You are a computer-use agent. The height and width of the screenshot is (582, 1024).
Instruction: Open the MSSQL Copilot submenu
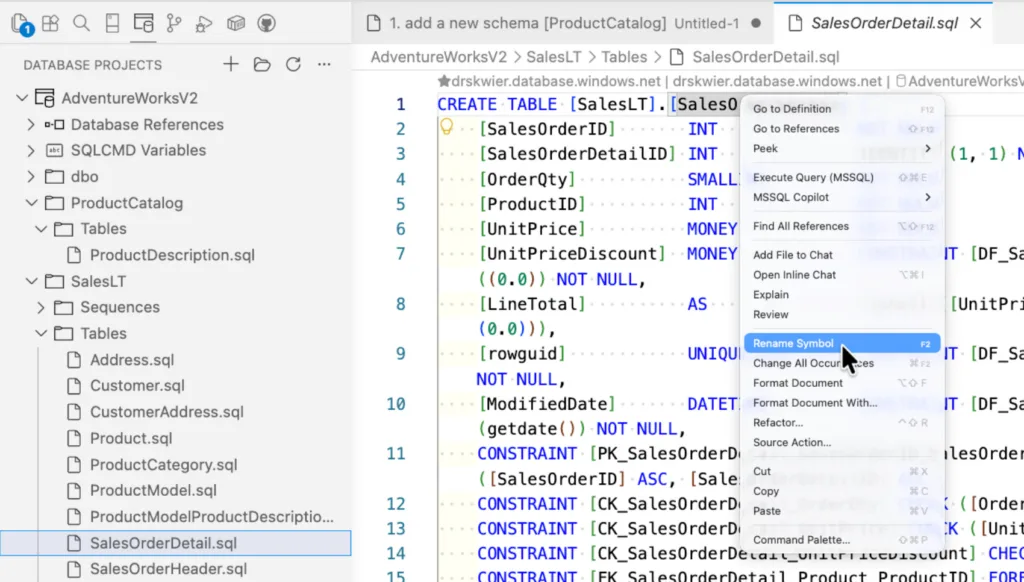point(842,197)
